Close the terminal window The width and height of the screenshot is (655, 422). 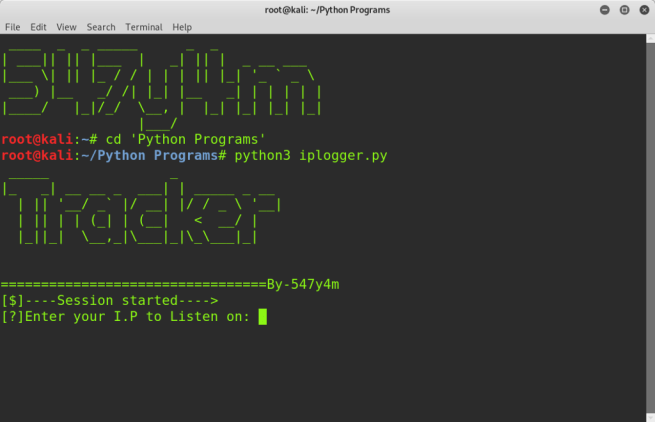[642, 10]
